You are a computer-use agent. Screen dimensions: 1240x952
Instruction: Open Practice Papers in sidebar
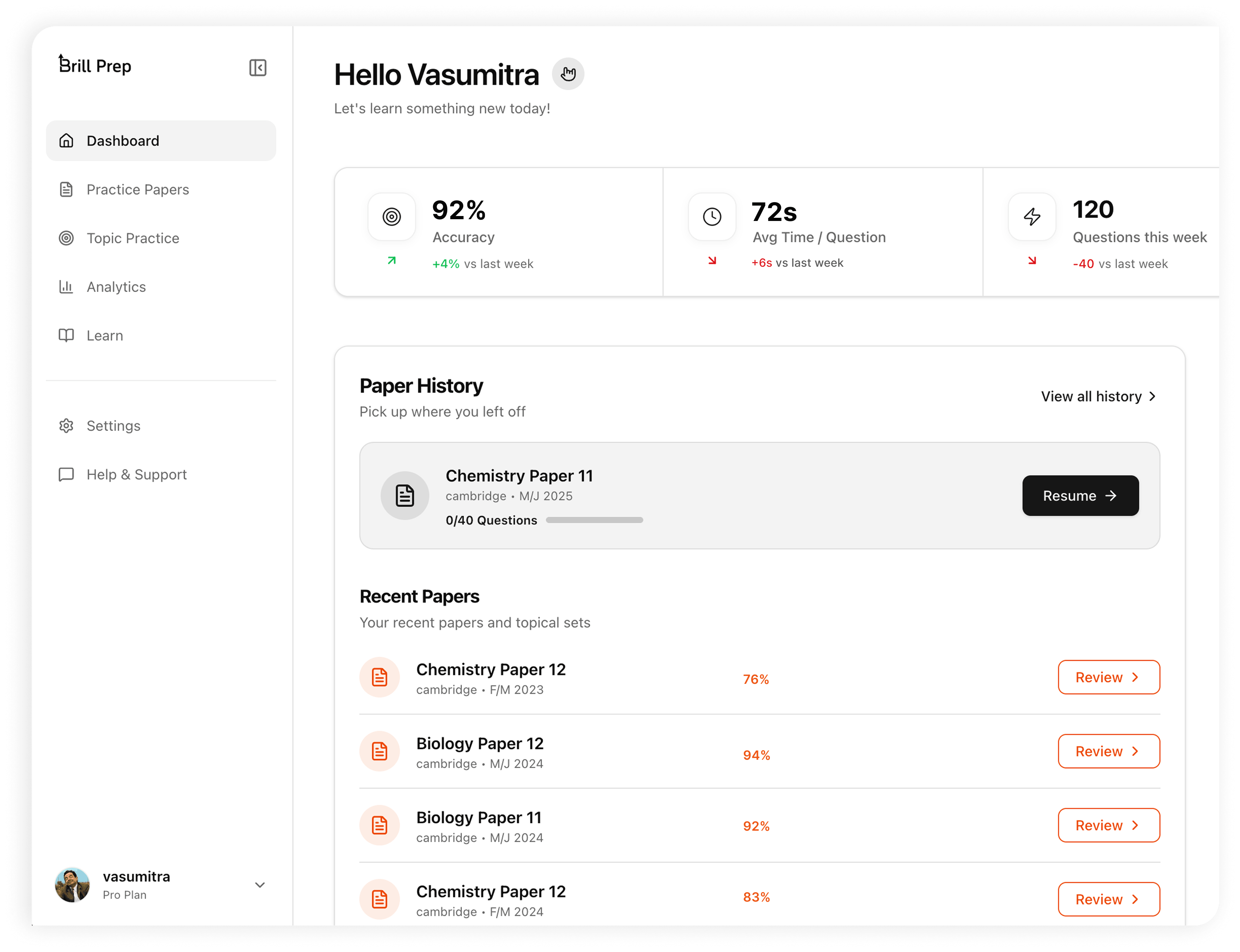161,189
